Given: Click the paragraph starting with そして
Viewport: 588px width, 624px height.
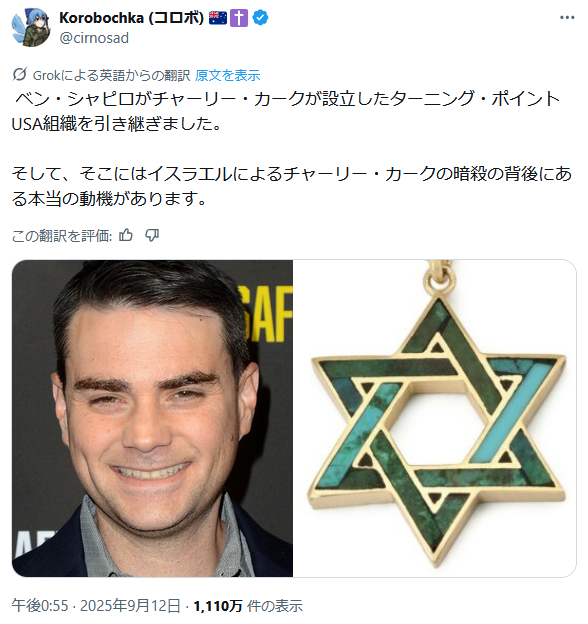Looking at the screenshot, I should (292, 186).
